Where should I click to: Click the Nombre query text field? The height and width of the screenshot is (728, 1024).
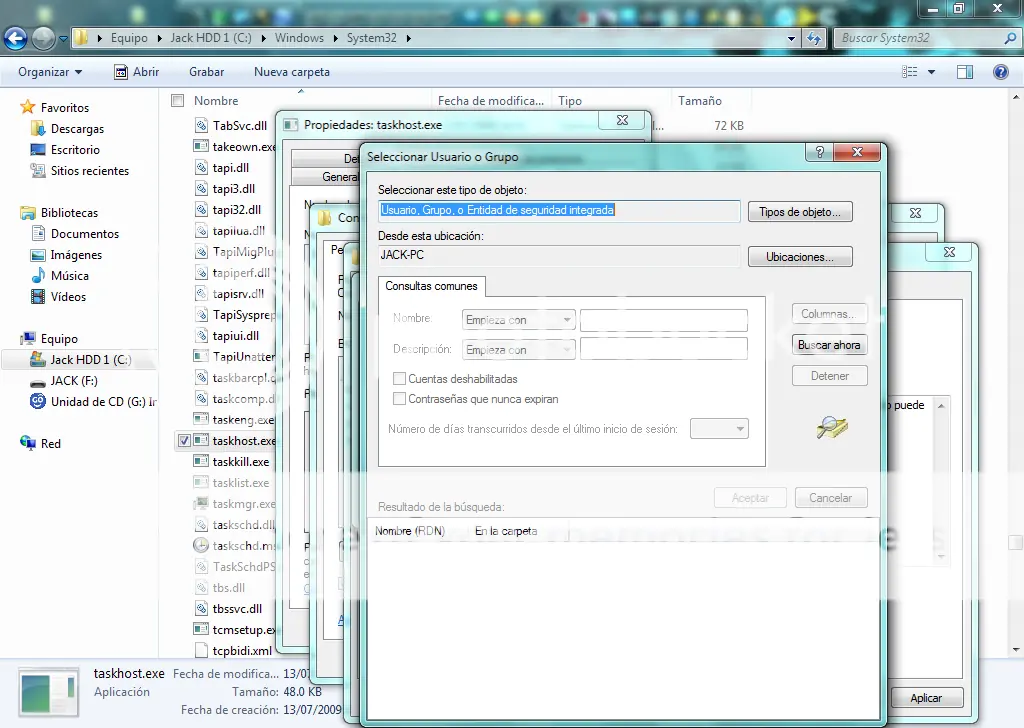(664, 320)
